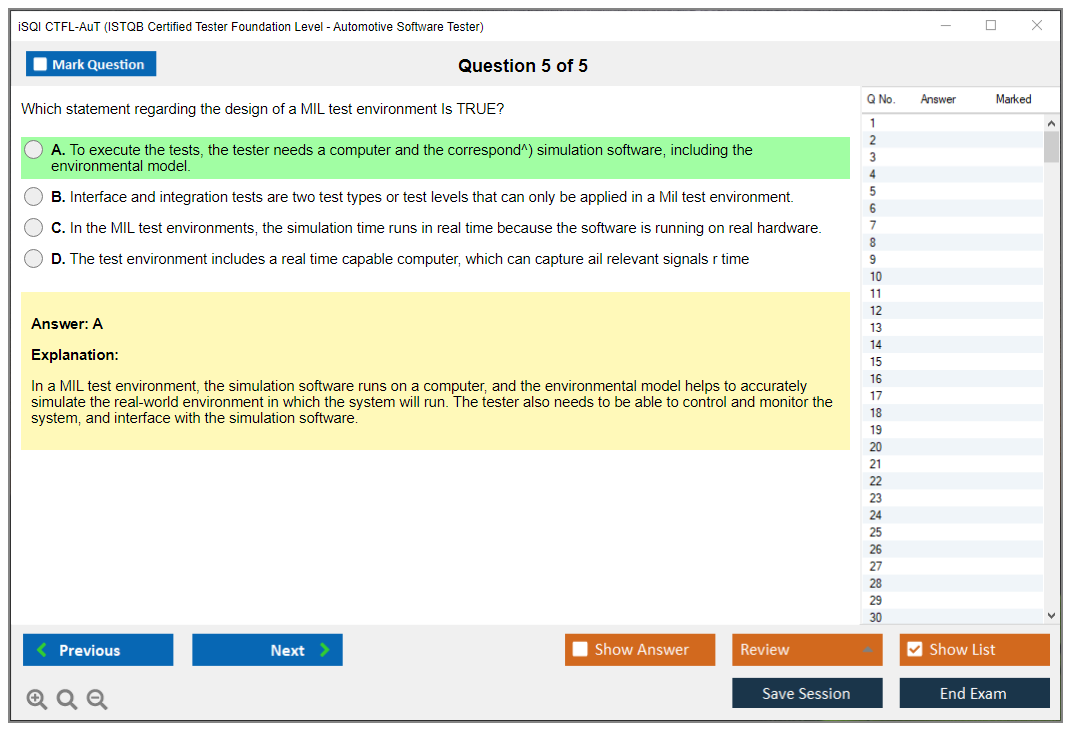The image size is (1075, 735).
Task: Advance with the Next button
Action: pyautogui.click(x=267, y=650)
